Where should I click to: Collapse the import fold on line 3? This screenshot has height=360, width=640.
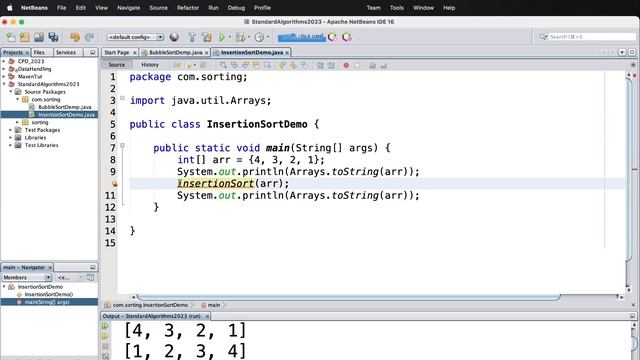pos(122,98)
